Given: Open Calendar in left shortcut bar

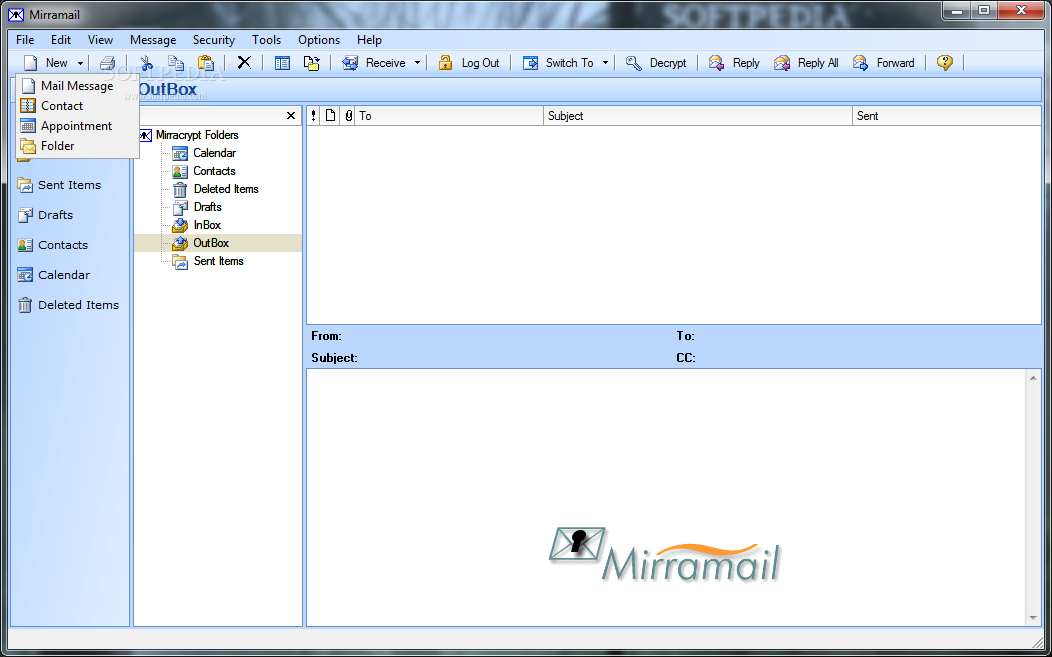Looking at the screenshot, I should click(54, 275).
